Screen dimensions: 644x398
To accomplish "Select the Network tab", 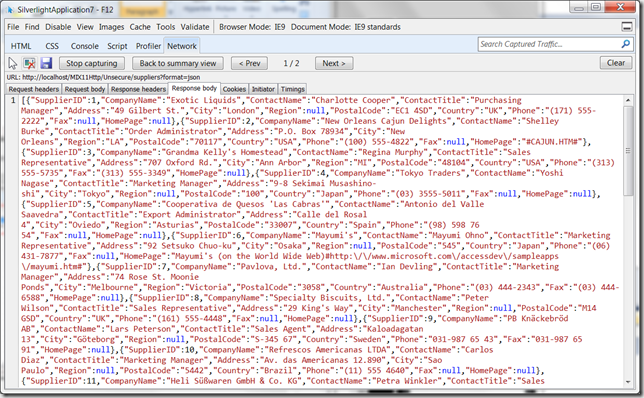I will (x=182, y=46).
